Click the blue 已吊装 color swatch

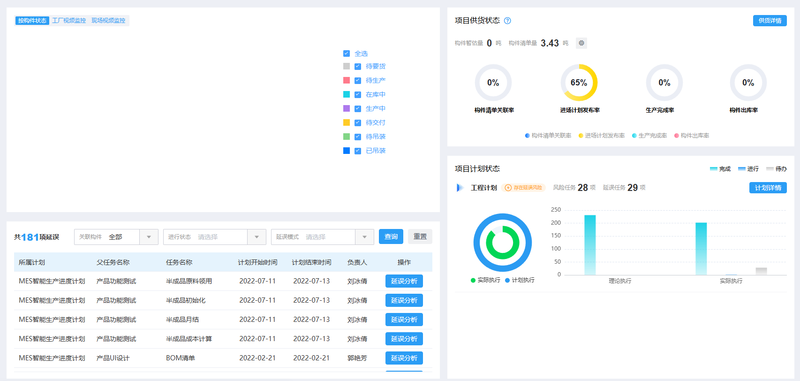coord(346,151)
